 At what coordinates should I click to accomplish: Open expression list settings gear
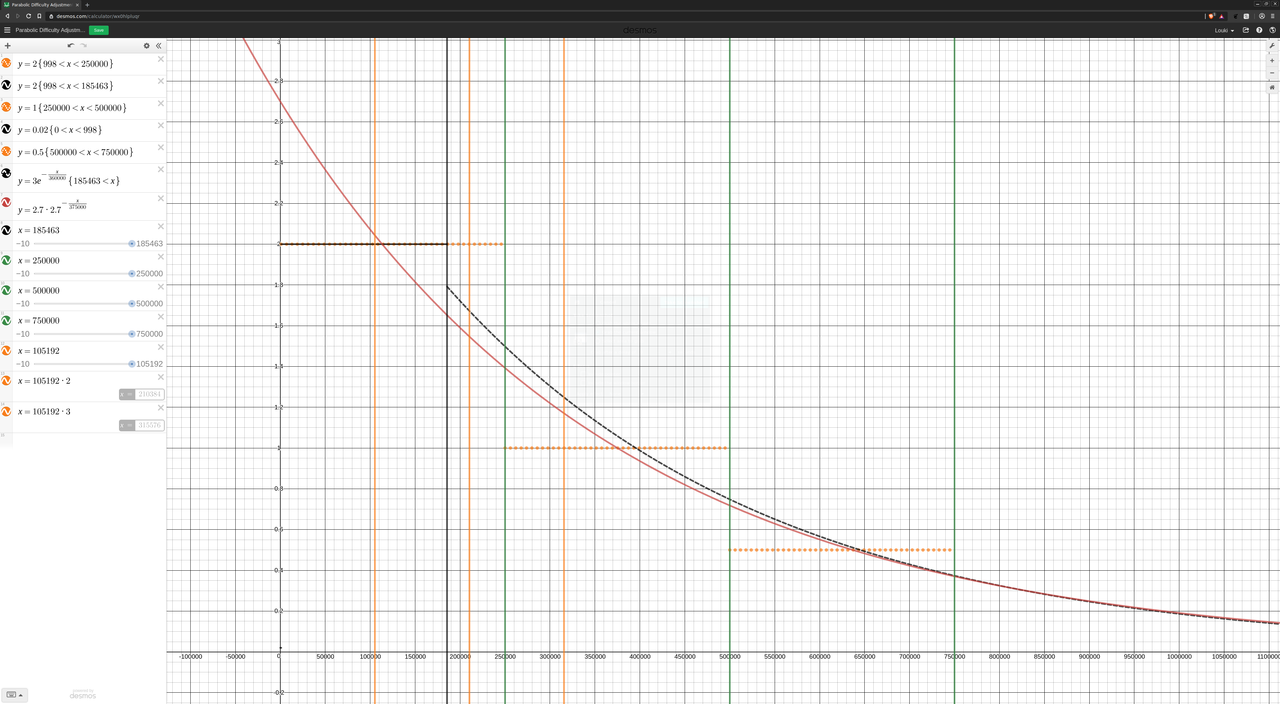click(147, 46)
